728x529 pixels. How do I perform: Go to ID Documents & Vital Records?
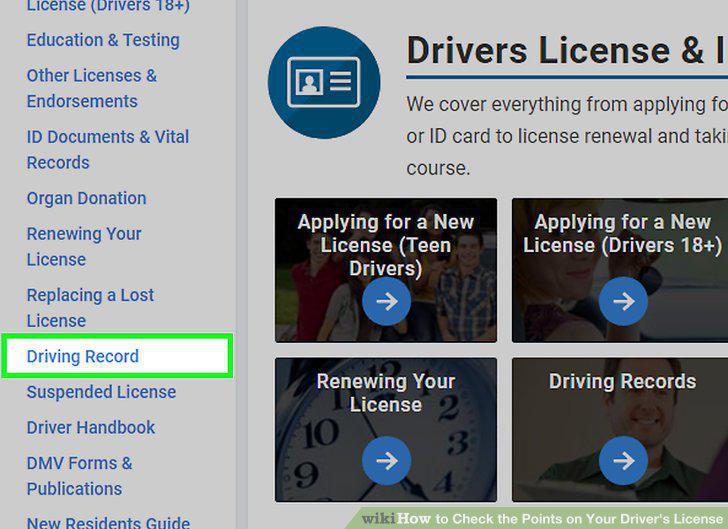(108, 150)
